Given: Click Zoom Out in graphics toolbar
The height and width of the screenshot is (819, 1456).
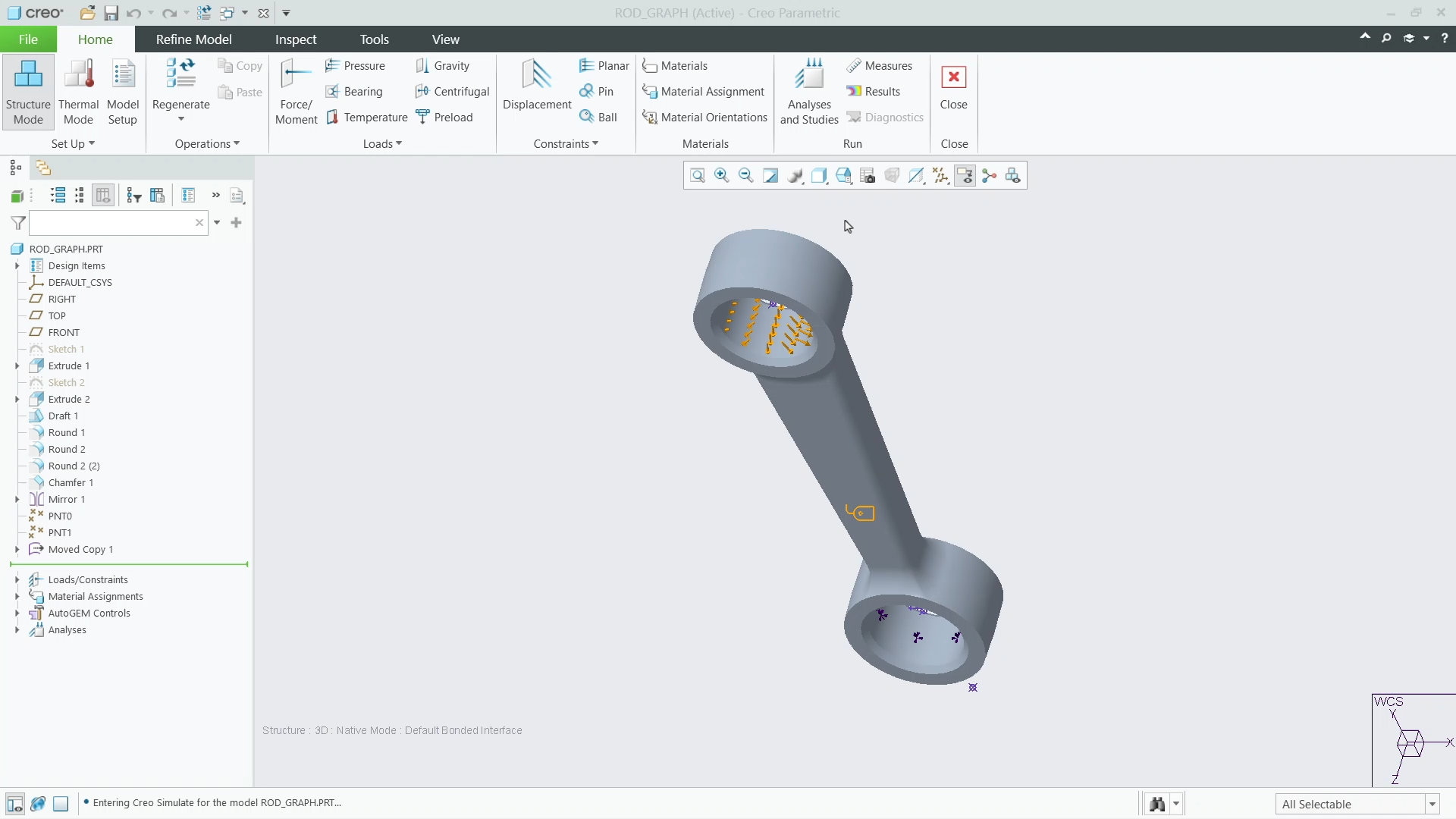Looking at the screenshot, I should (x=746, y=176).
